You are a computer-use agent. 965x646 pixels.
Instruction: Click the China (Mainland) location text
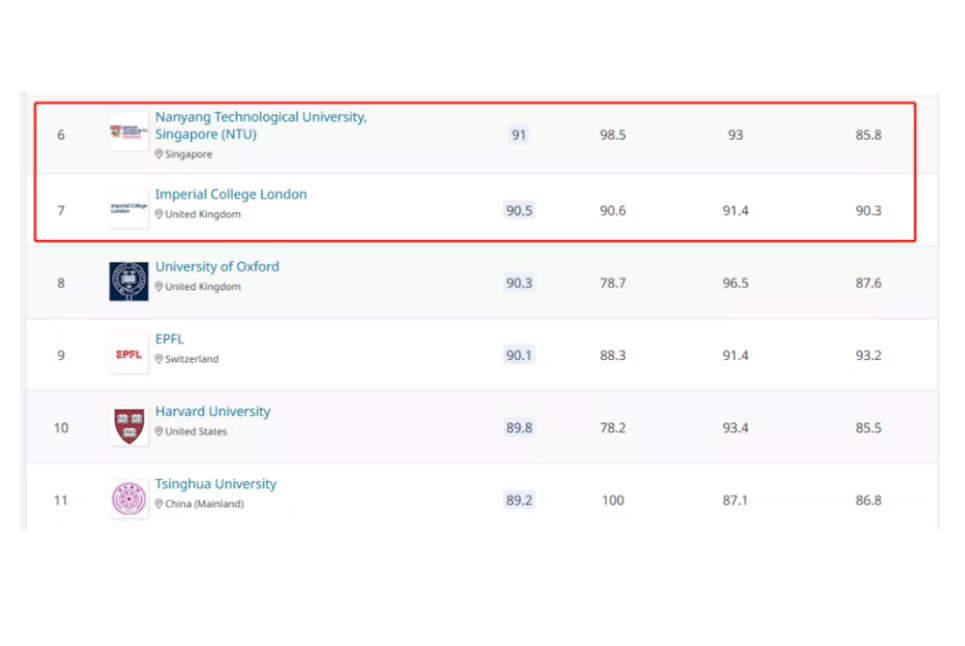click(204, 504)
